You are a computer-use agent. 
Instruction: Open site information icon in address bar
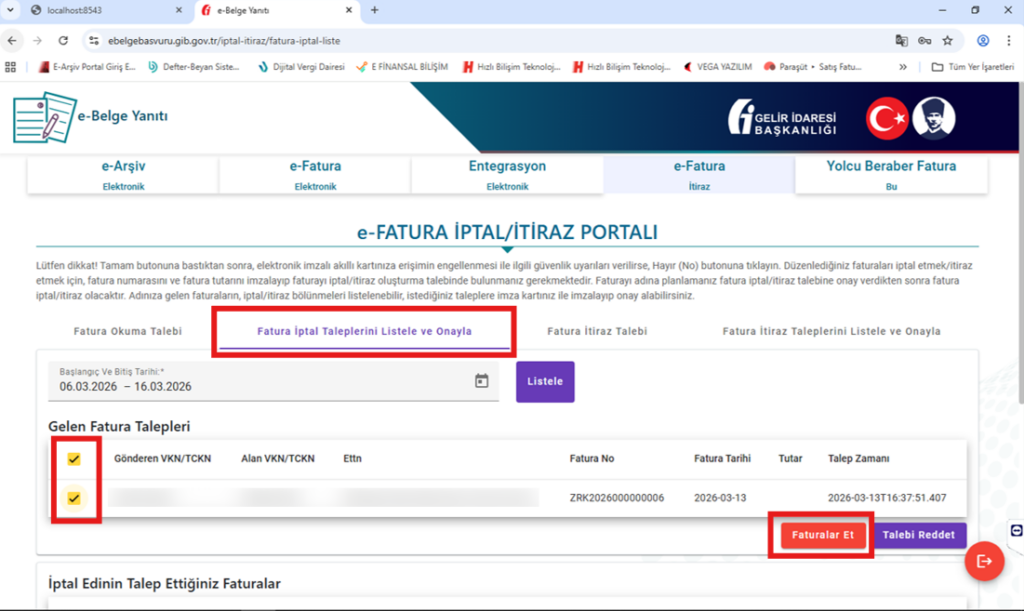pos(94,40)
